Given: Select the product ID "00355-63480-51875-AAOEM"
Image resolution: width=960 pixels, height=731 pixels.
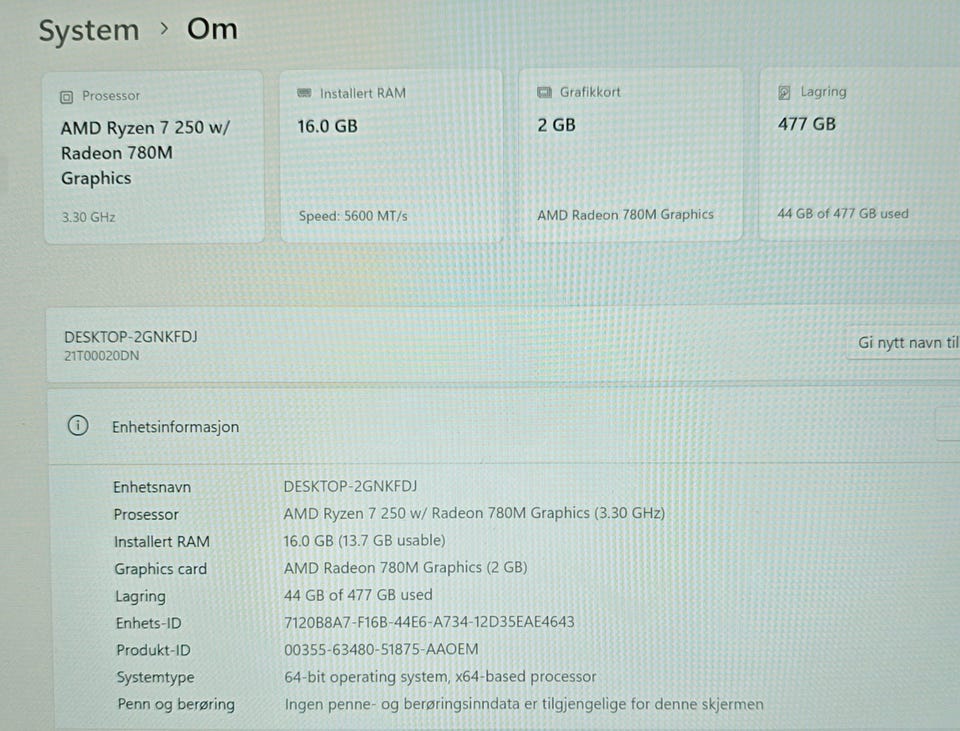Looking at the screenshot, I should 381,649.
